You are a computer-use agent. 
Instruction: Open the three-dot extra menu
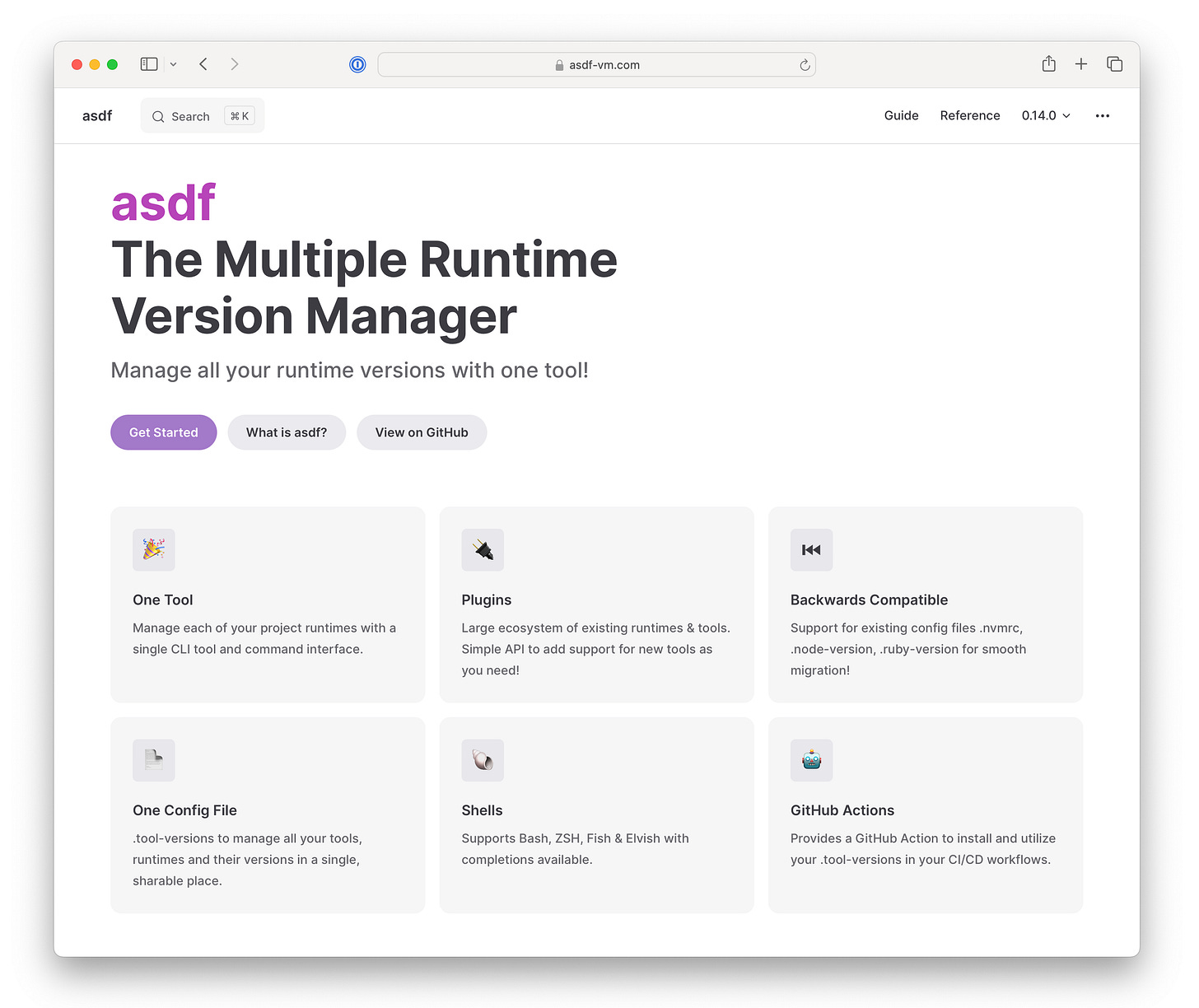[1103, 116]
